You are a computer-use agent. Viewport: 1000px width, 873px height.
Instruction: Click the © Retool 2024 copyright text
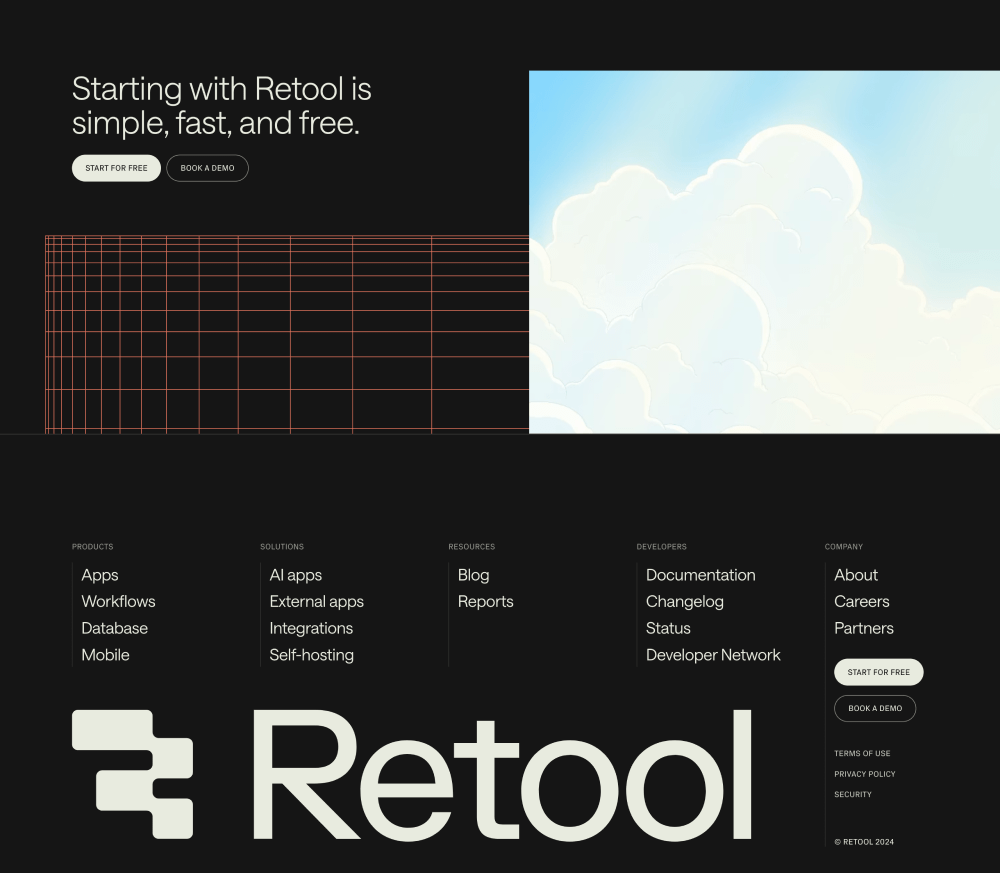[864, 842]
